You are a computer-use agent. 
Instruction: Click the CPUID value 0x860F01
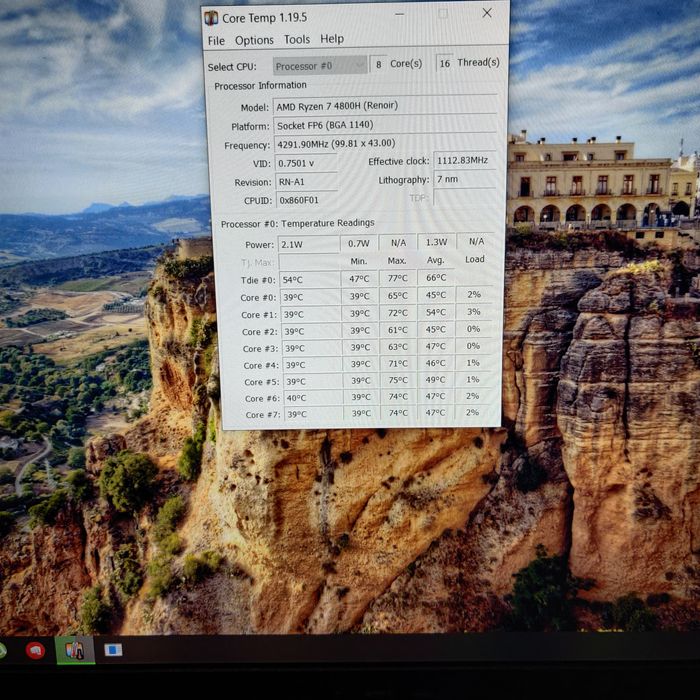tap(307, 200)
